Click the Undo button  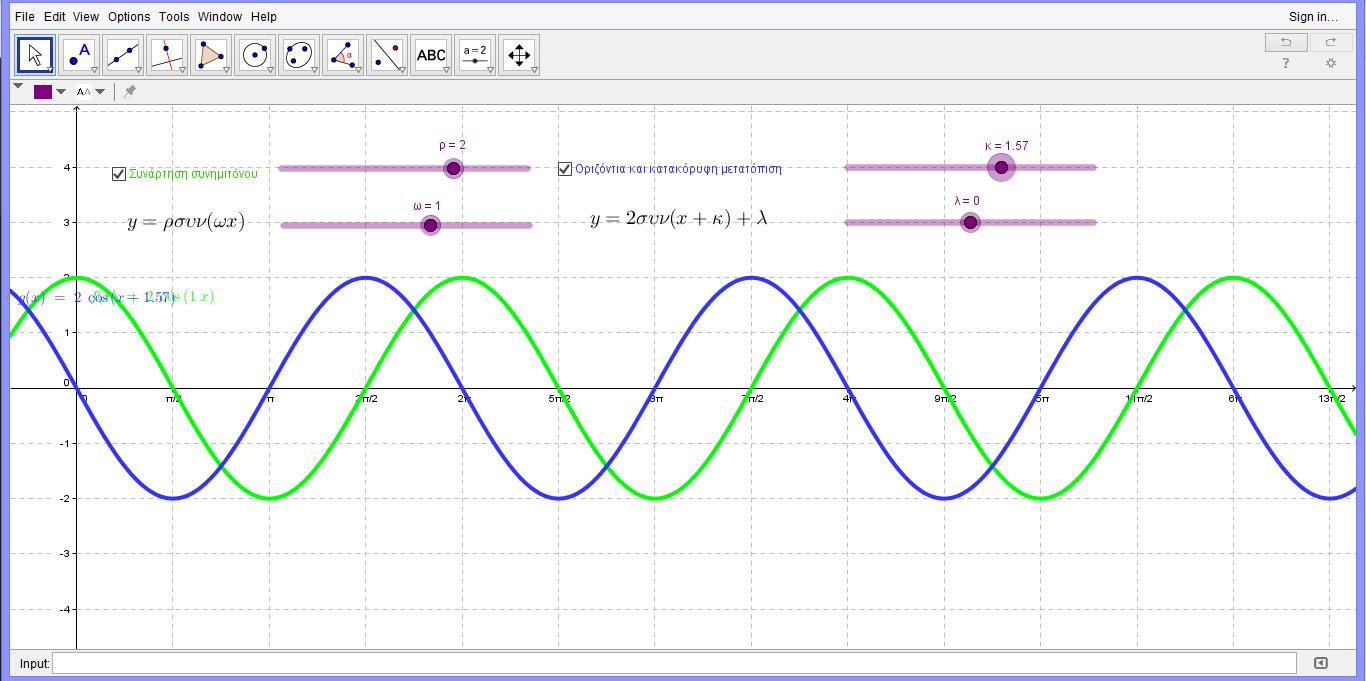point(1286,42)
